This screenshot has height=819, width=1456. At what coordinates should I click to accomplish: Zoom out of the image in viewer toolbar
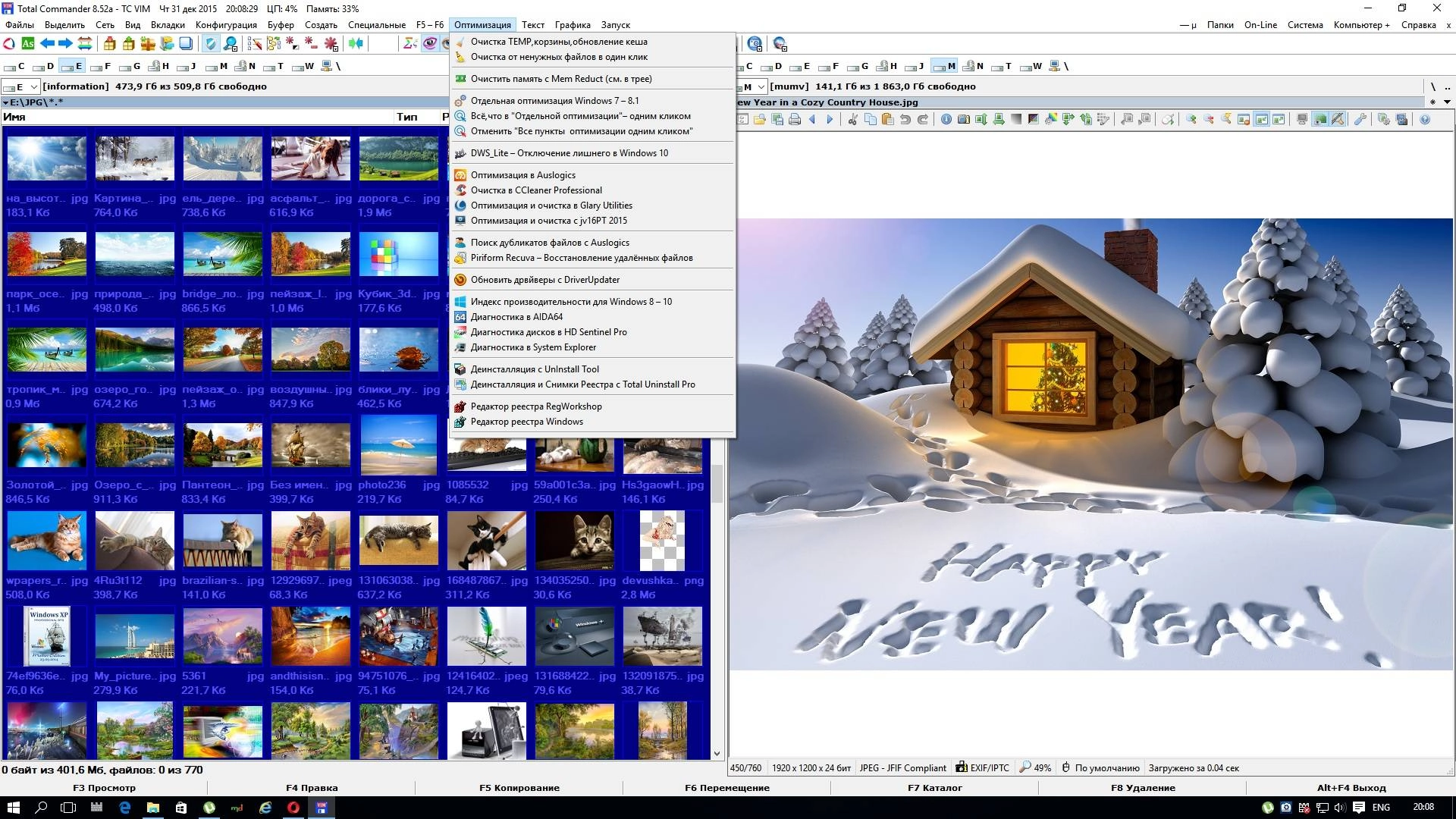(x=1209, y=119)
